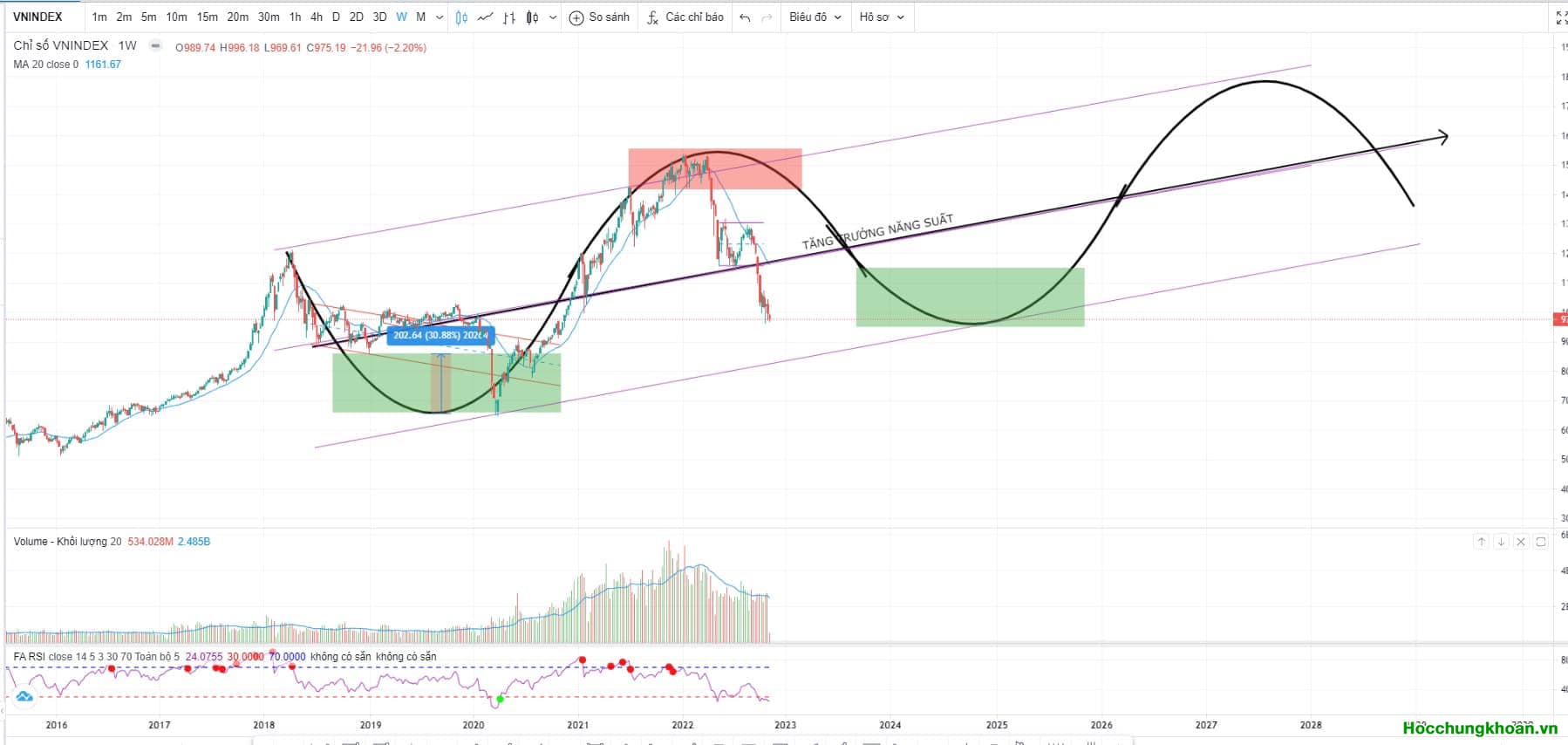The height and width of the screenshot is (745, 1568).
Task: Select the W weekly timeframe
Action: [x=401, y=17]
